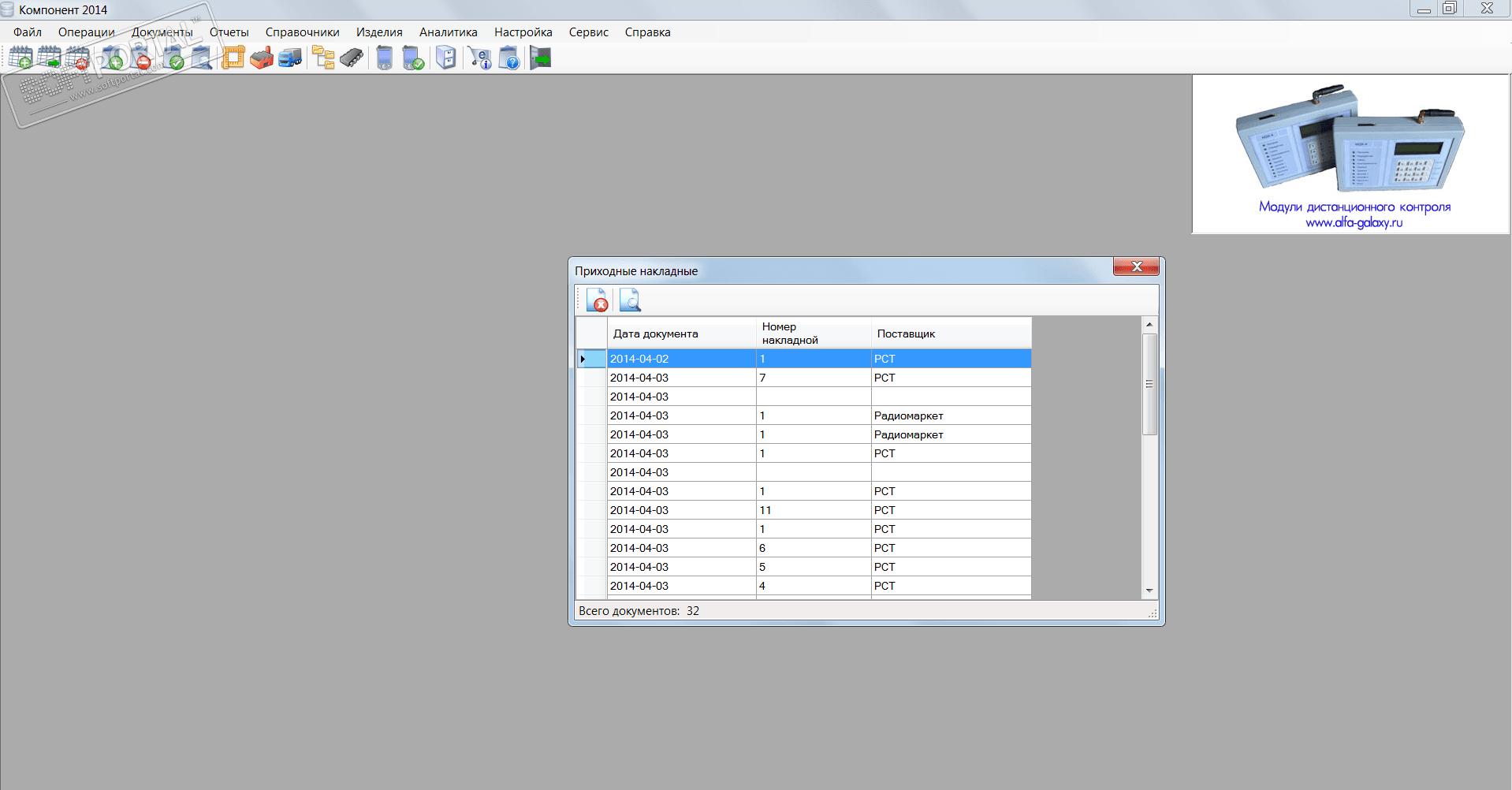Click the PDA icon with green checkmark
The image size is (1512, 790).
tap(413, 58)
